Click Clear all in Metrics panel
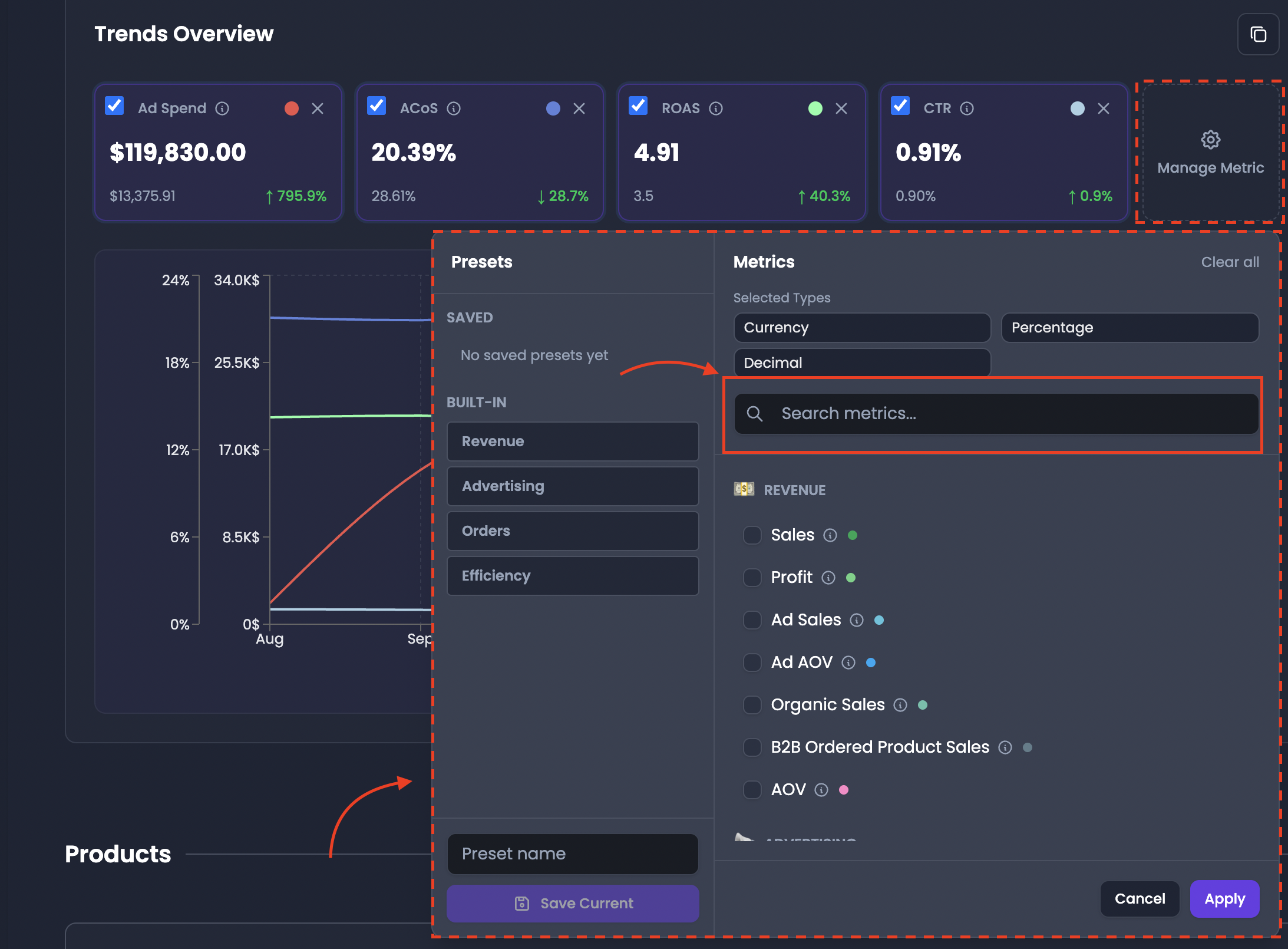 click(x=1230, y=262)
